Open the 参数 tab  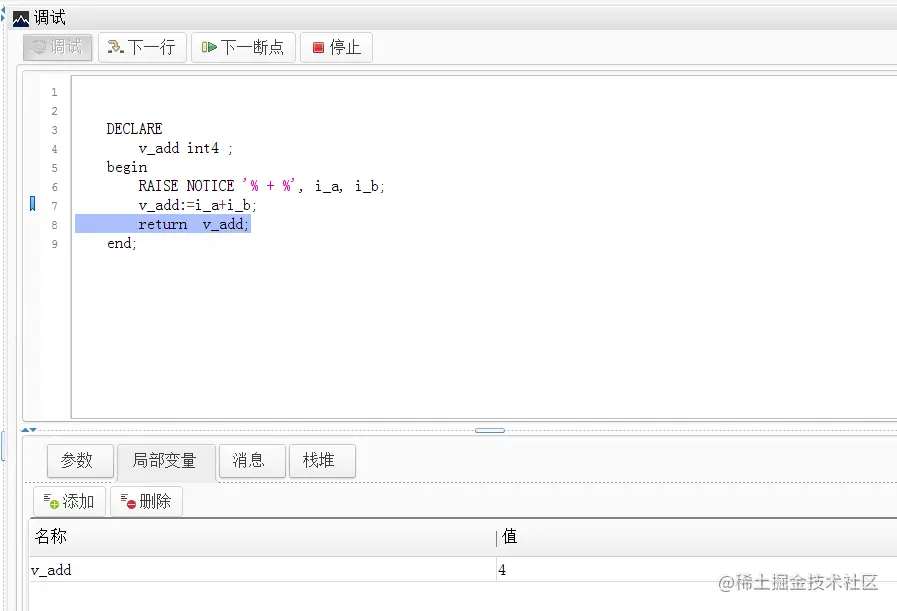(x=80, y=461)
